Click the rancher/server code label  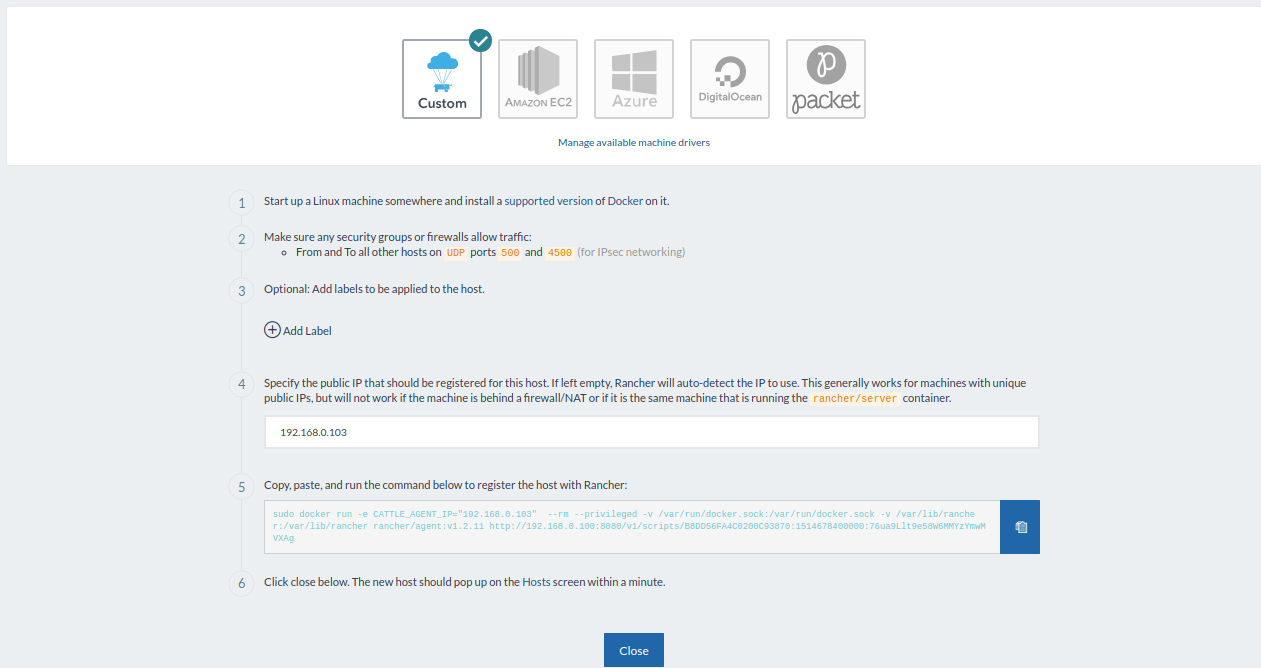coord(854,398)
